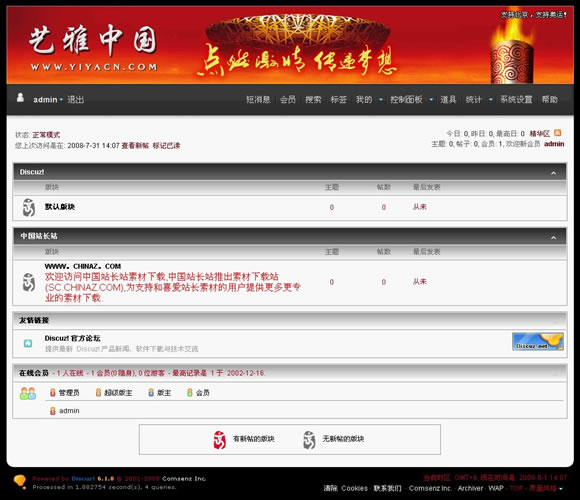Click the 中国站长站 category title

pyautogui.click(x=38, y=236)
